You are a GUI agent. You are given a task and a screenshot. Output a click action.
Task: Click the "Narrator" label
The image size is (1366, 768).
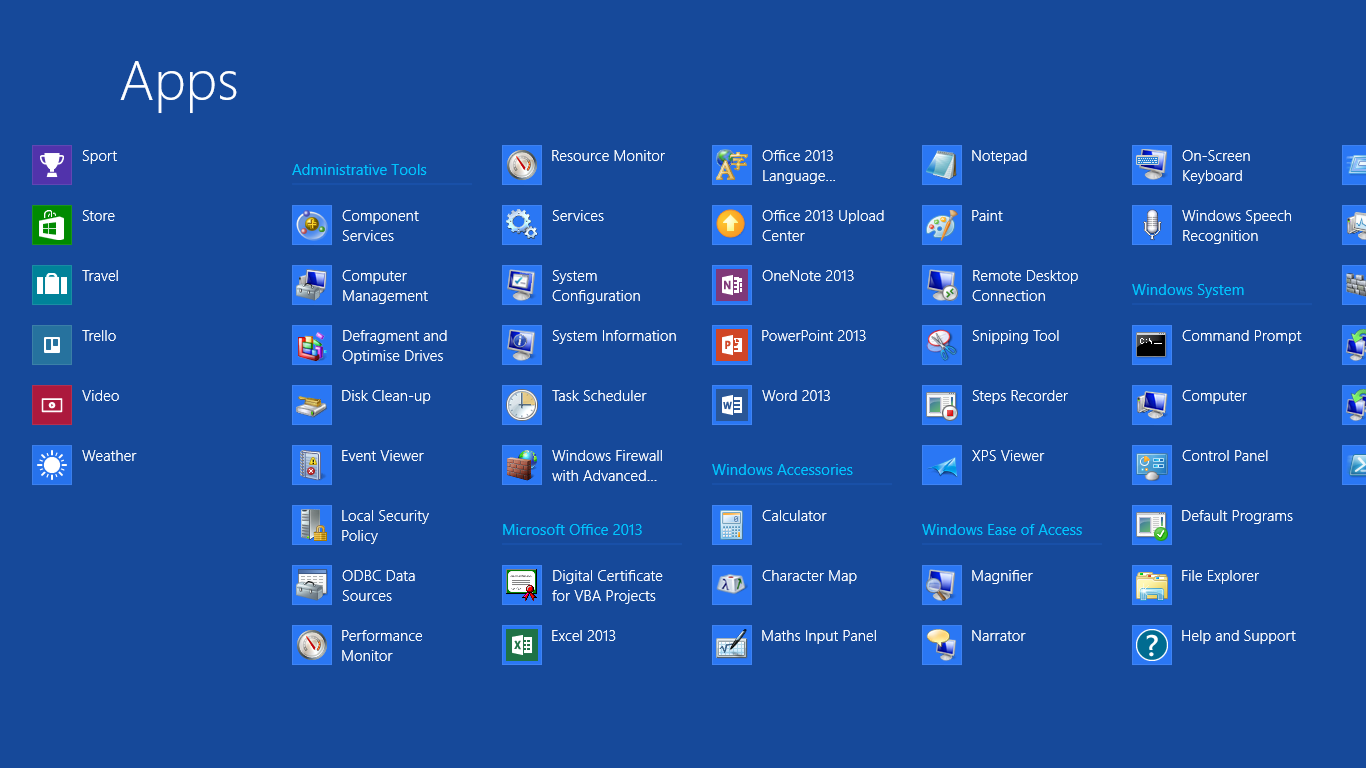(998, 636)
